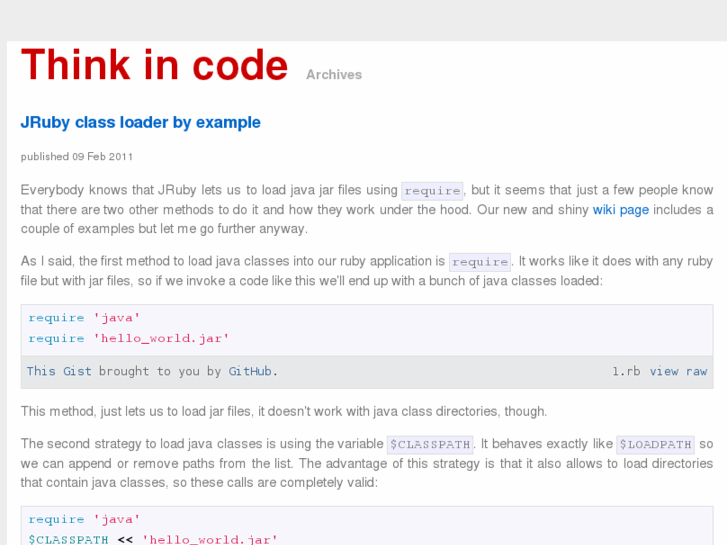Click inline "require" code in the first paragraph
Screen dimensions: 727x545
(432, 191)
